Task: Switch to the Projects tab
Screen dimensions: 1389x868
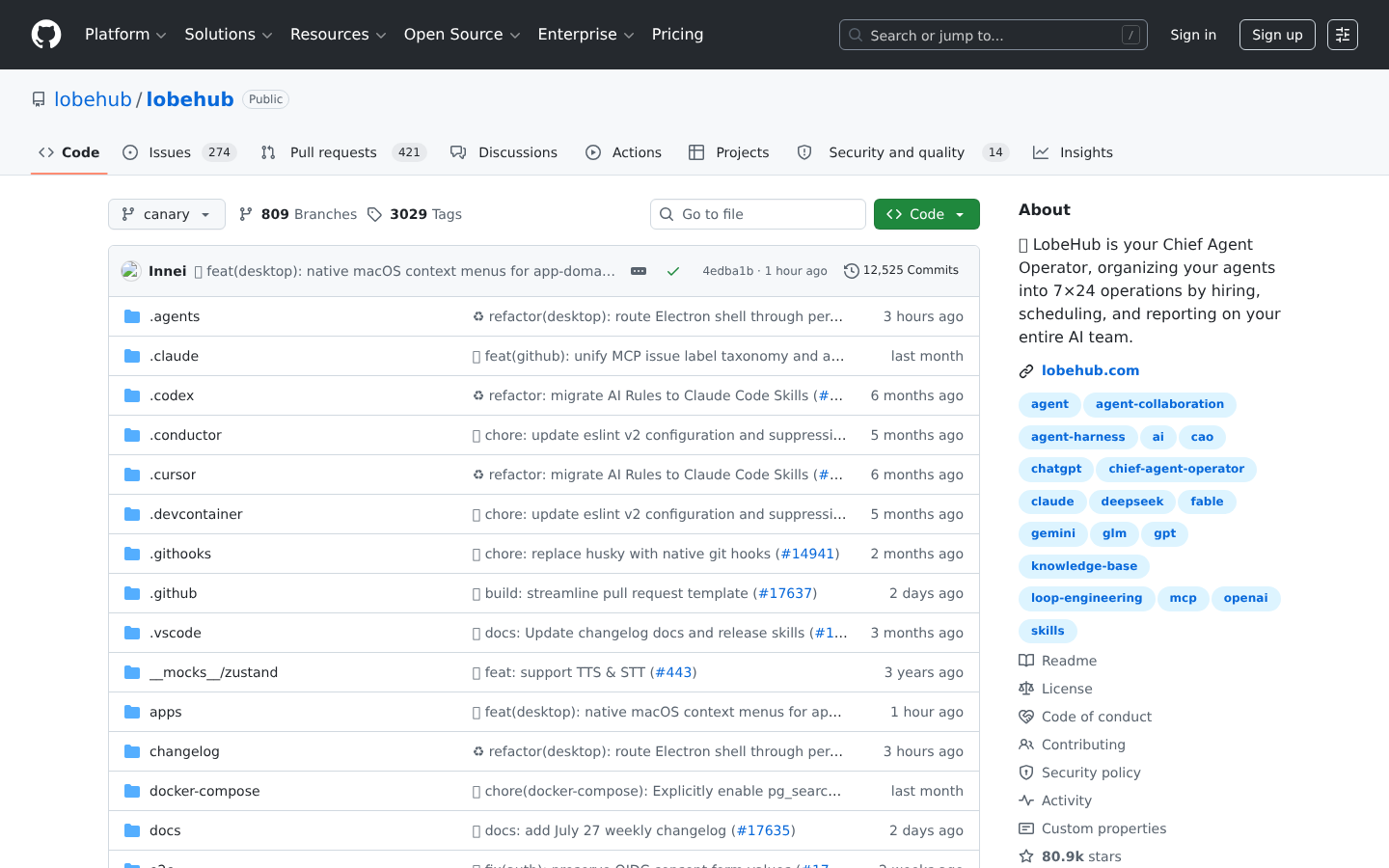Action: [729, 152]
